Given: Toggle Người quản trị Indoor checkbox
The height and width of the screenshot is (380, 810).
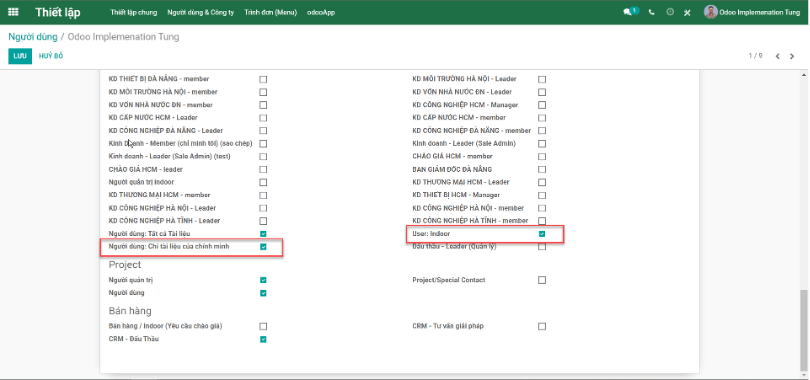Looking at the screenshot, I should tap(263, 182).
